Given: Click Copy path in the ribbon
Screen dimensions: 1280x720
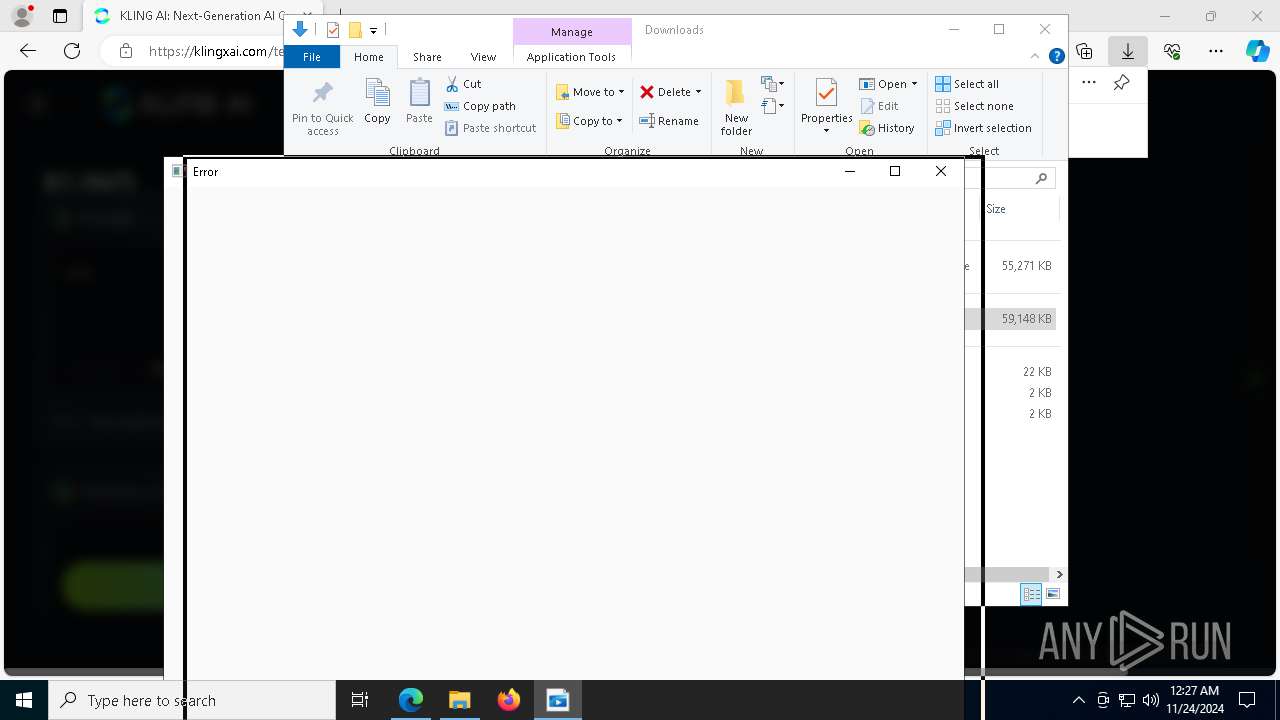Looking at the screenshot, I should click(x=480, y=106).
